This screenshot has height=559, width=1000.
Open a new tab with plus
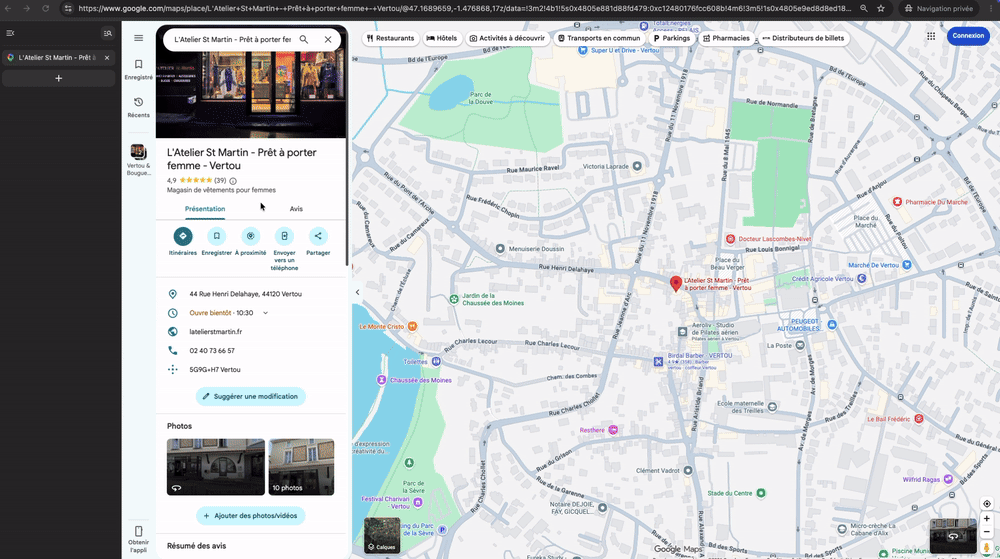pos(59,78)
